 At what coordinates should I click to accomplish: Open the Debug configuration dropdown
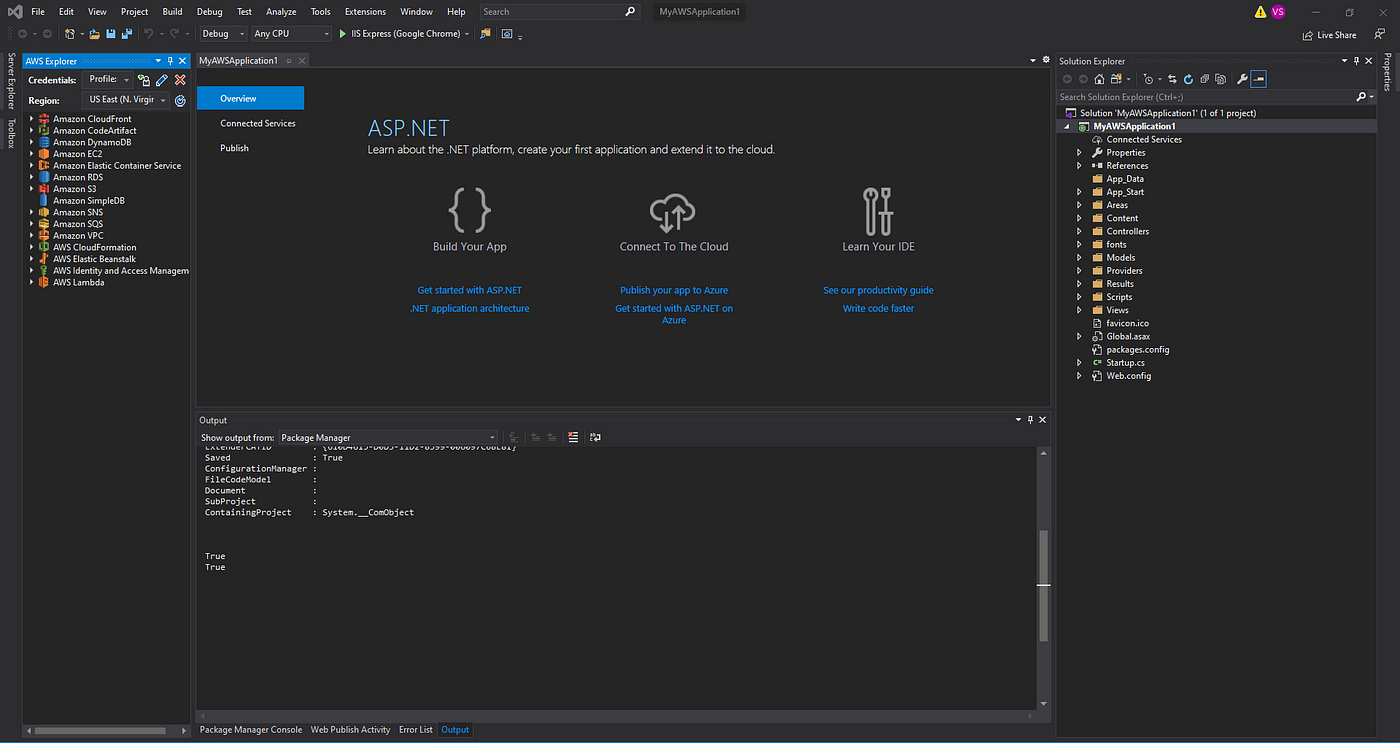click(x=222, y=34)
